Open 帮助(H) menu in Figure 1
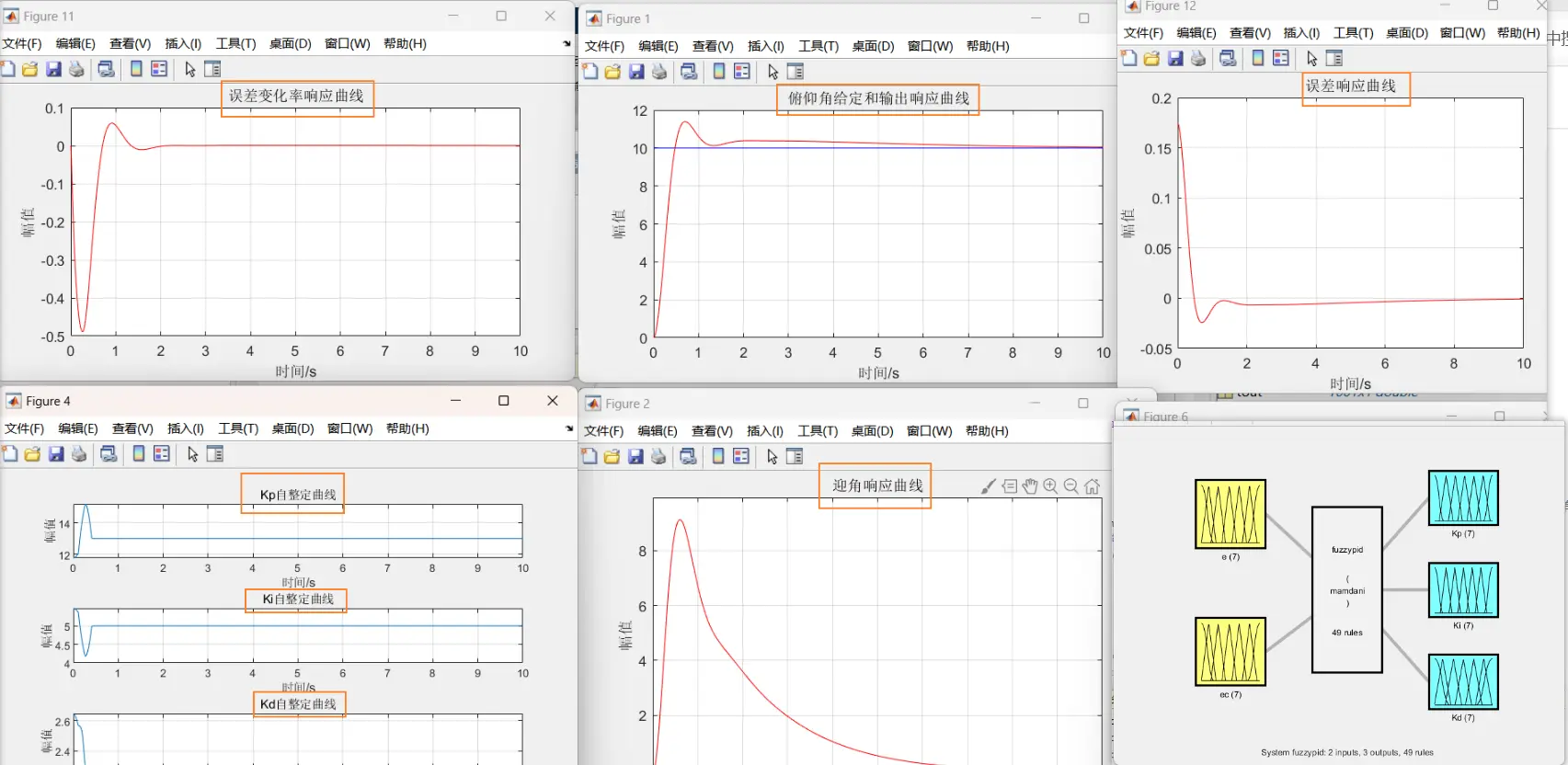The height and width of the screenshot is (765, 1568). click(x=988, y=46)
